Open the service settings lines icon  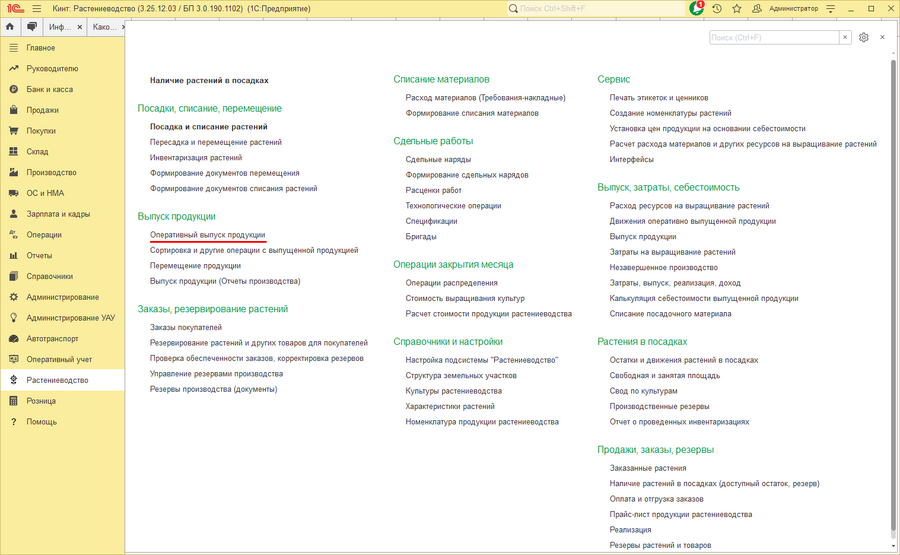831,9
